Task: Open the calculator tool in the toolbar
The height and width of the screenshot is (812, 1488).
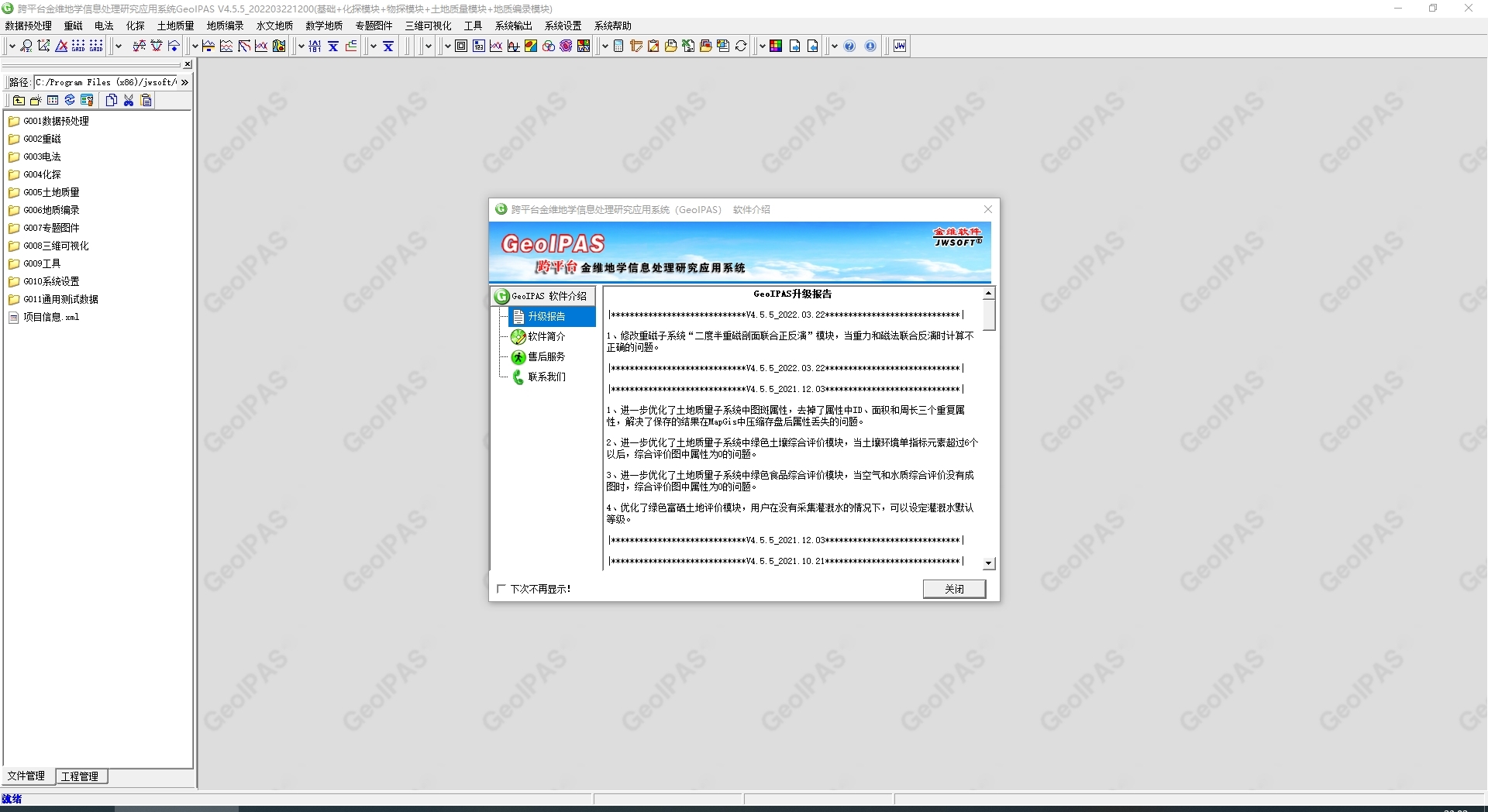Action: (618, 46)
